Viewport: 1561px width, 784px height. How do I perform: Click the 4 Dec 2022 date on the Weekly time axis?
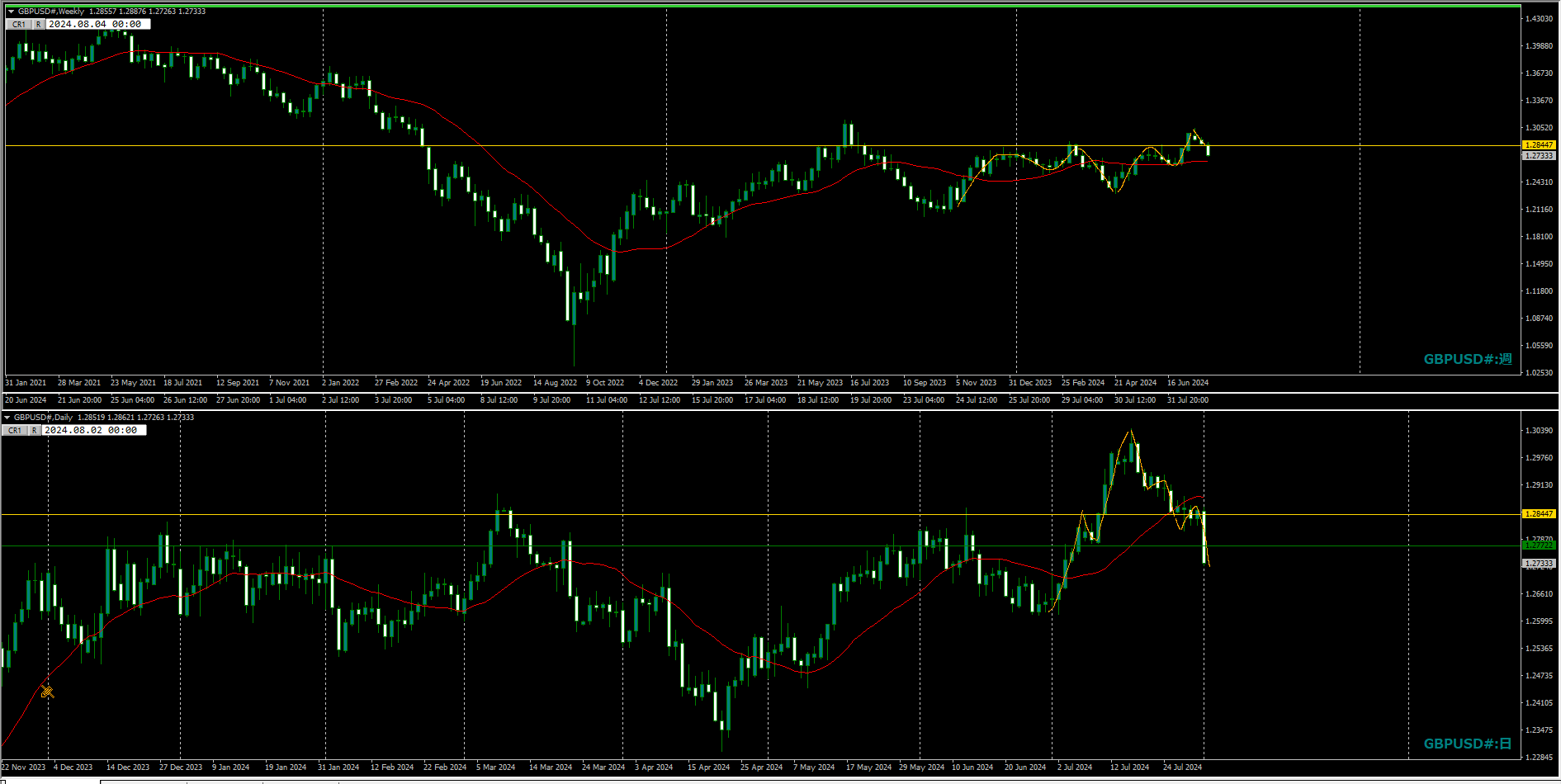click(x=658, y=383)
